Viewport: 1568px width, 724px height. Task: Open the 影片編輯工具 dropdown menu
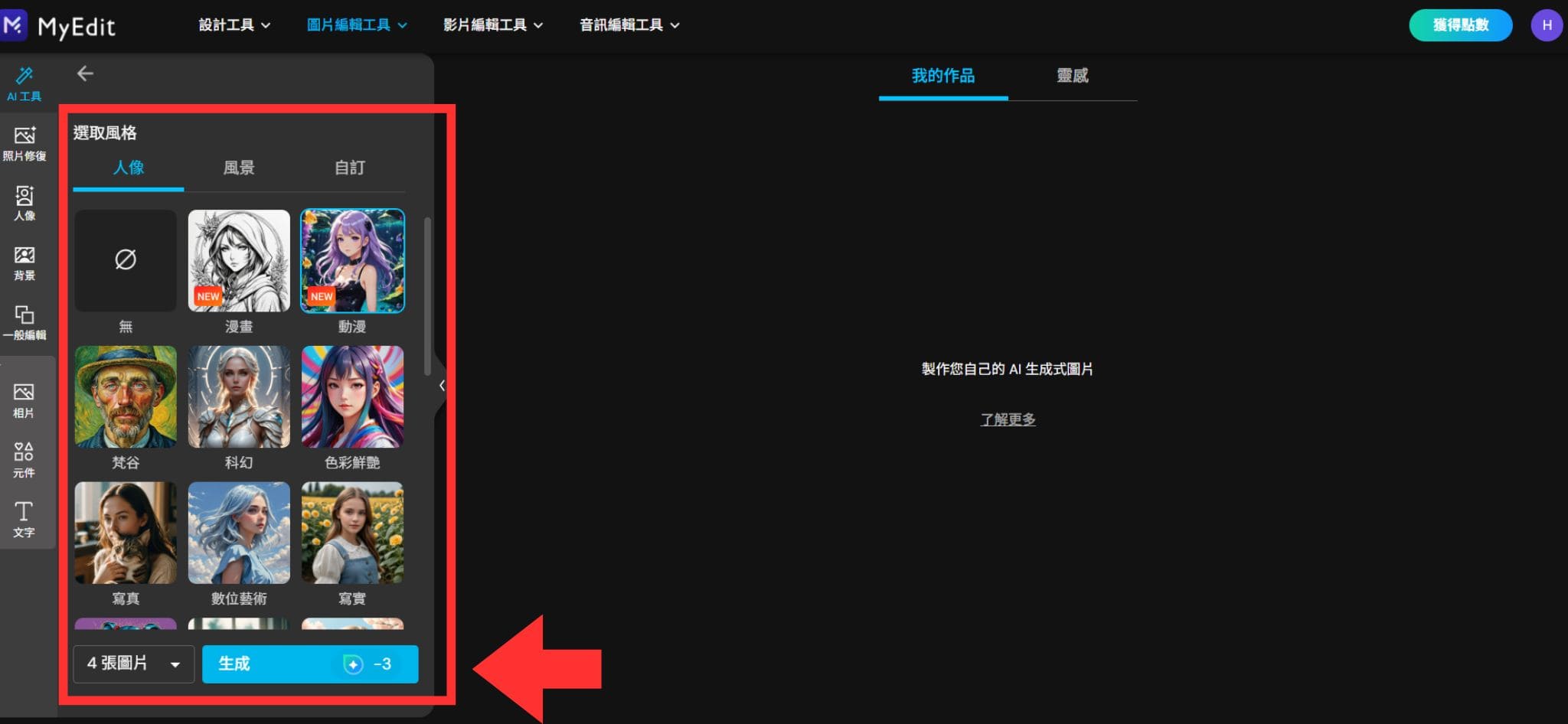(493, 25)
